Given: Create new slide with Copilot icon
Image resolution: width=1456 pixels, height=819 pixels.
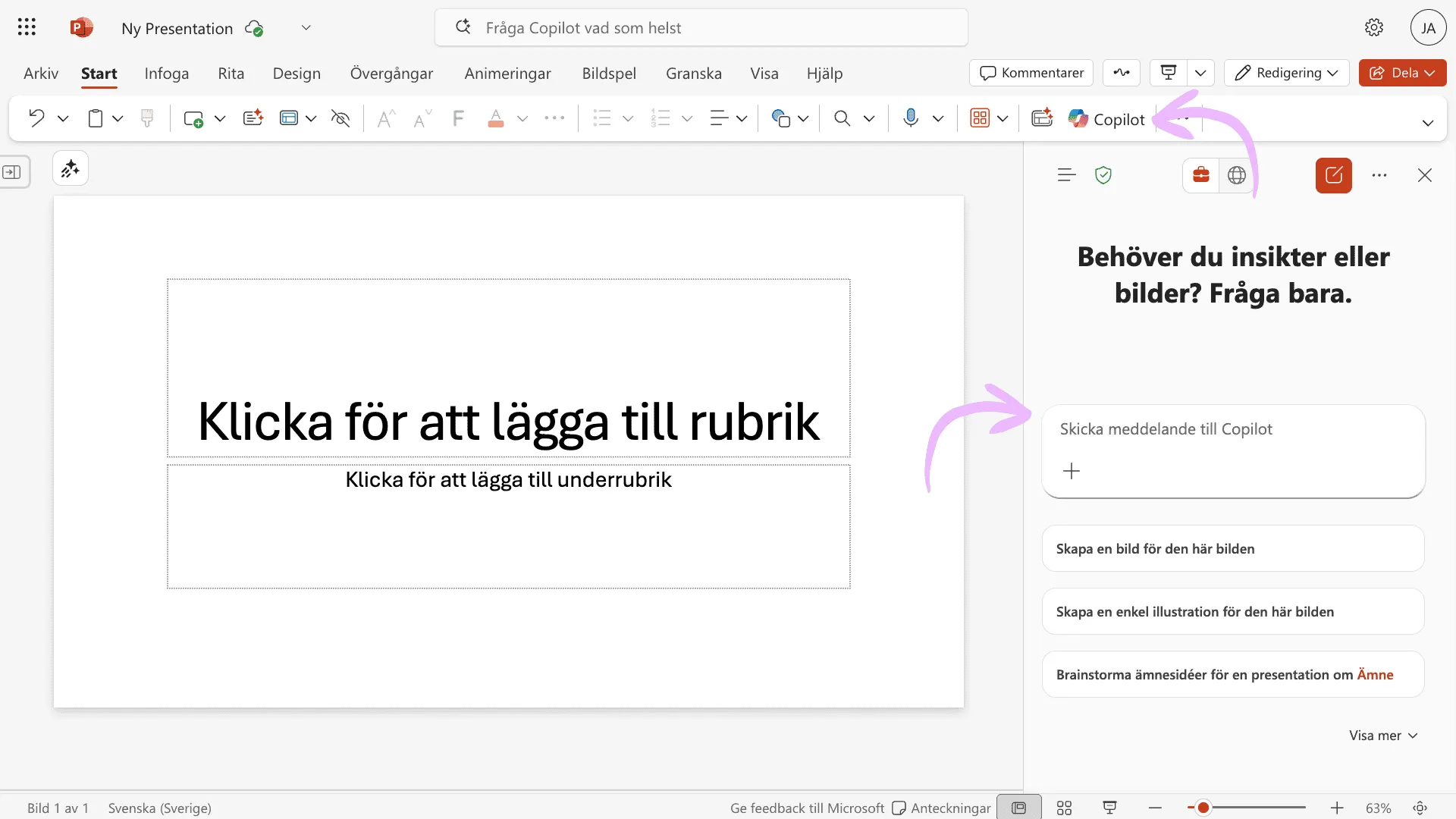Looking at the screenshot, I should 253,118.
